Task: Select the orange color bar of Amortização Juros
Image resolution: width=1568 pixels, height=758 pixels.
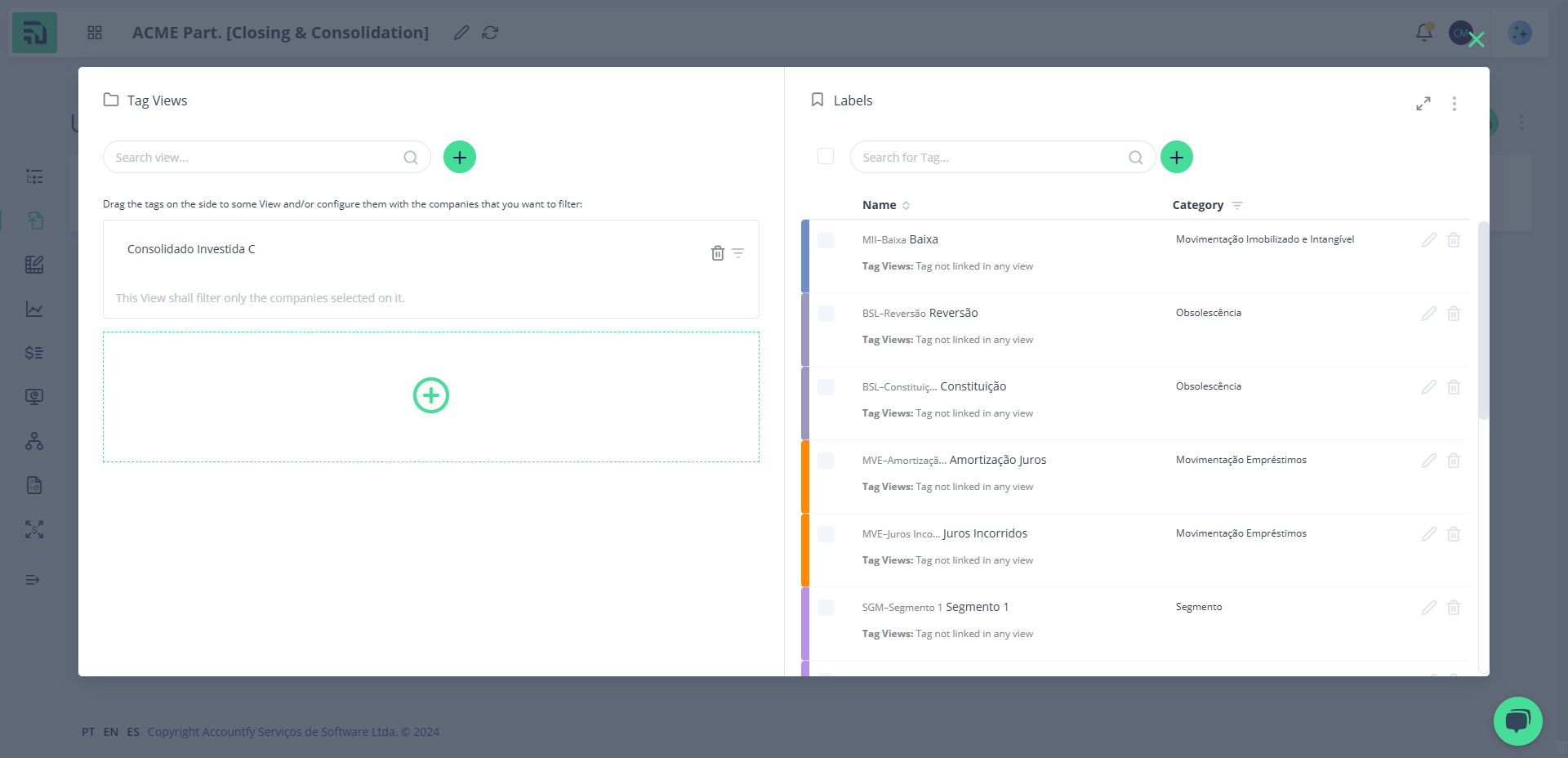Action: (805, 477)
